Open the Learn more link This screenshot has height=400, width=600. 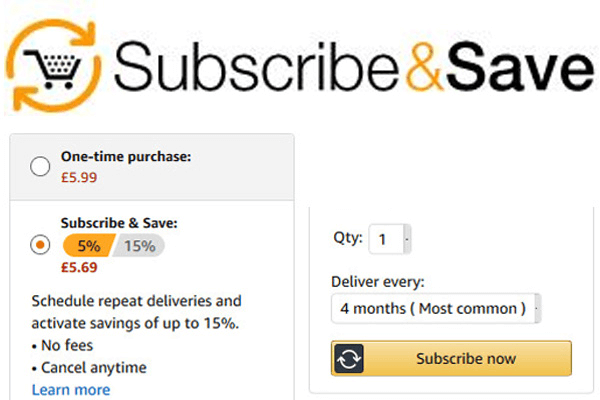tap(71, 390)
